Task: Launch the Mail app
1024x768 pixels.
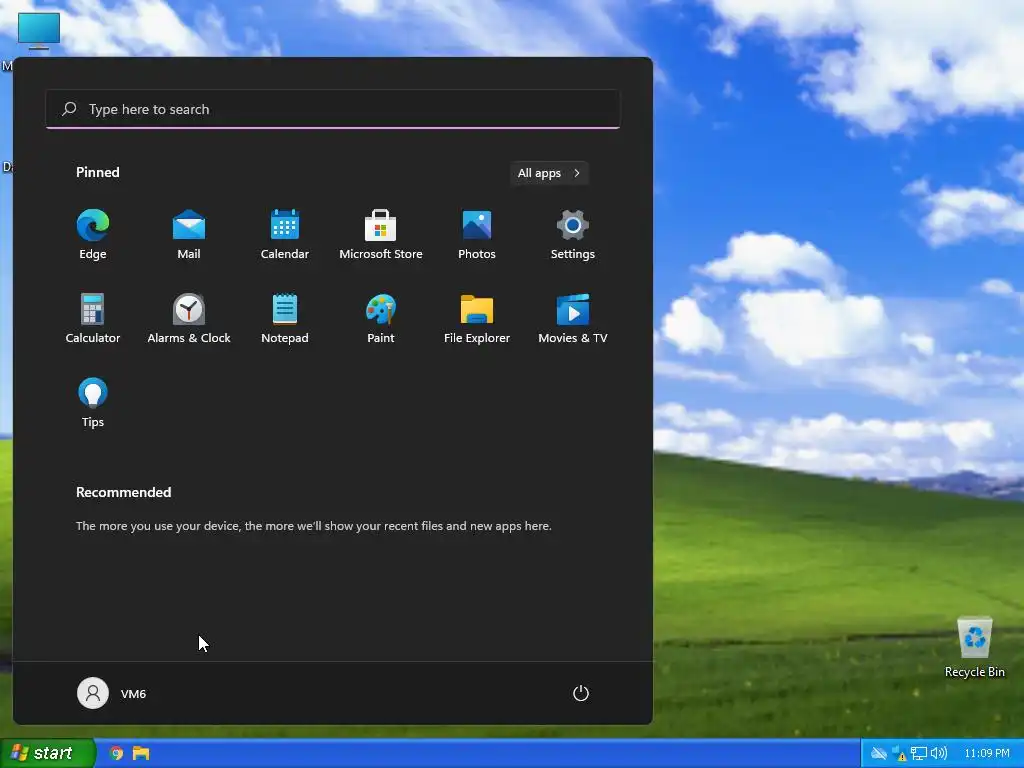Action: pos(189,234)
